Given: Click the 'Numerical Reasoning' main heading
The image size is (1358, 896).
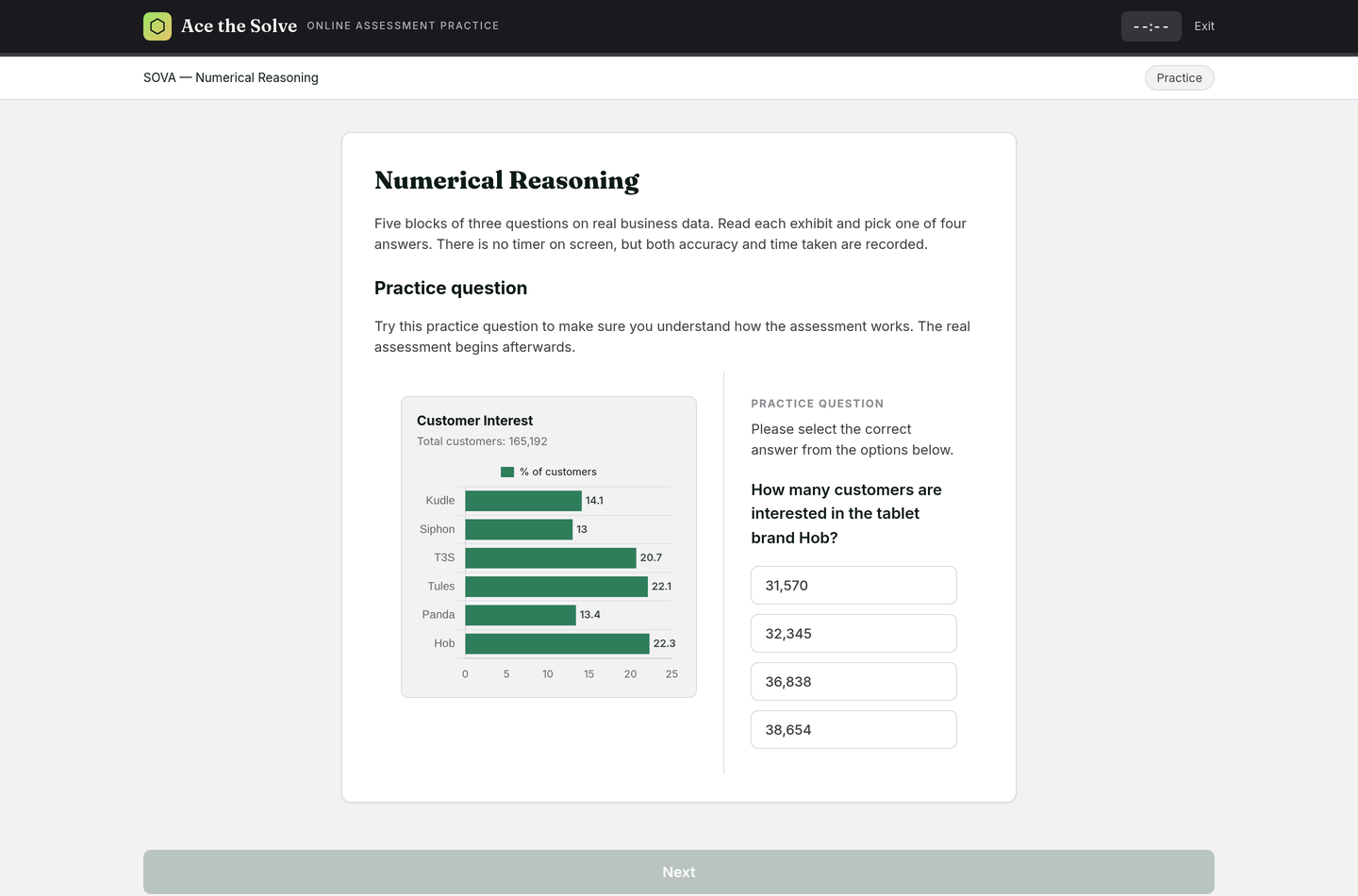Looking at the screenshot, I should pos(506,180).
